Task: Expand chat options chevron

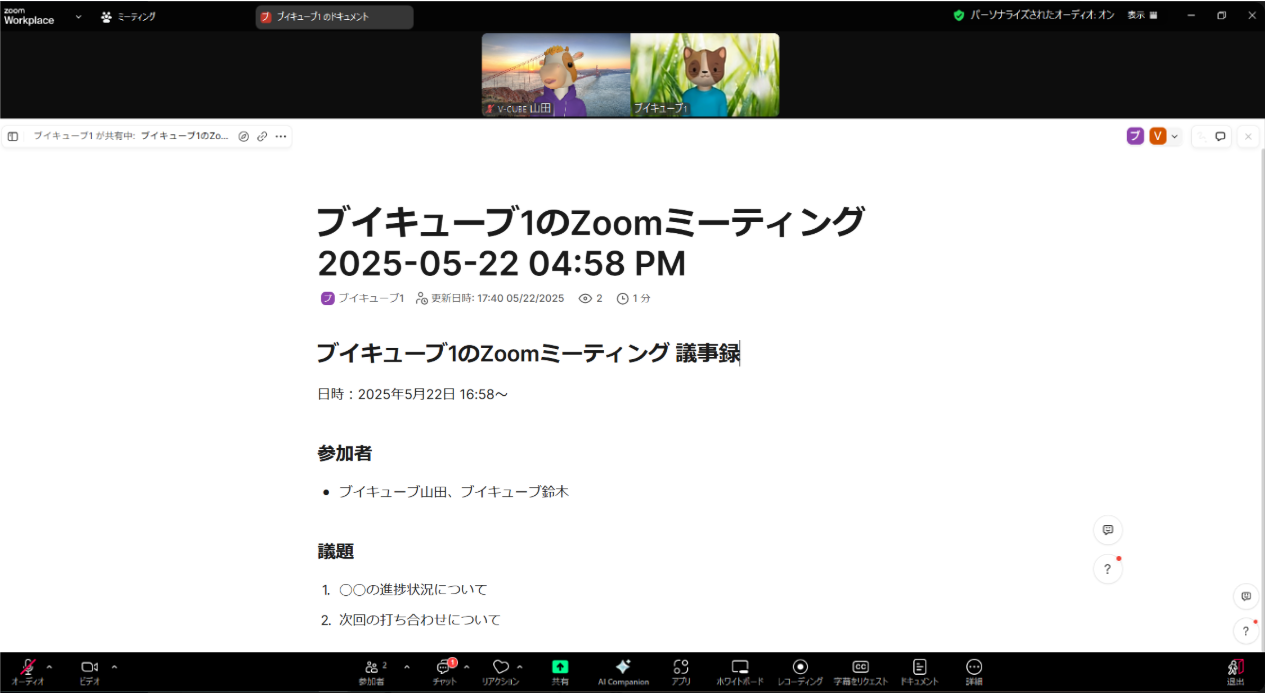Action: pos(466,666)
